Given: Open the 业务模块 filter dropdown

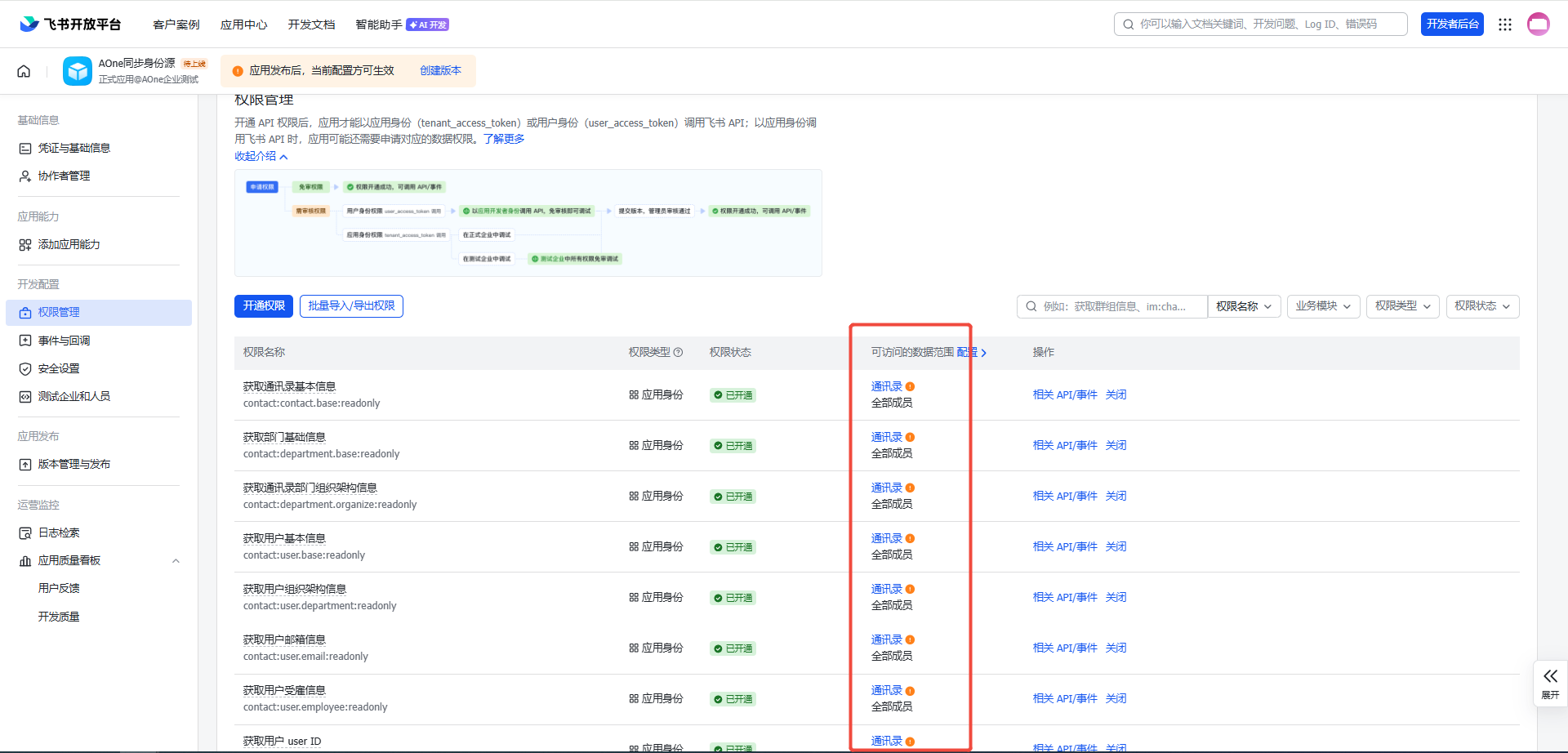Looking at the screenshot, I should 1322,306.
